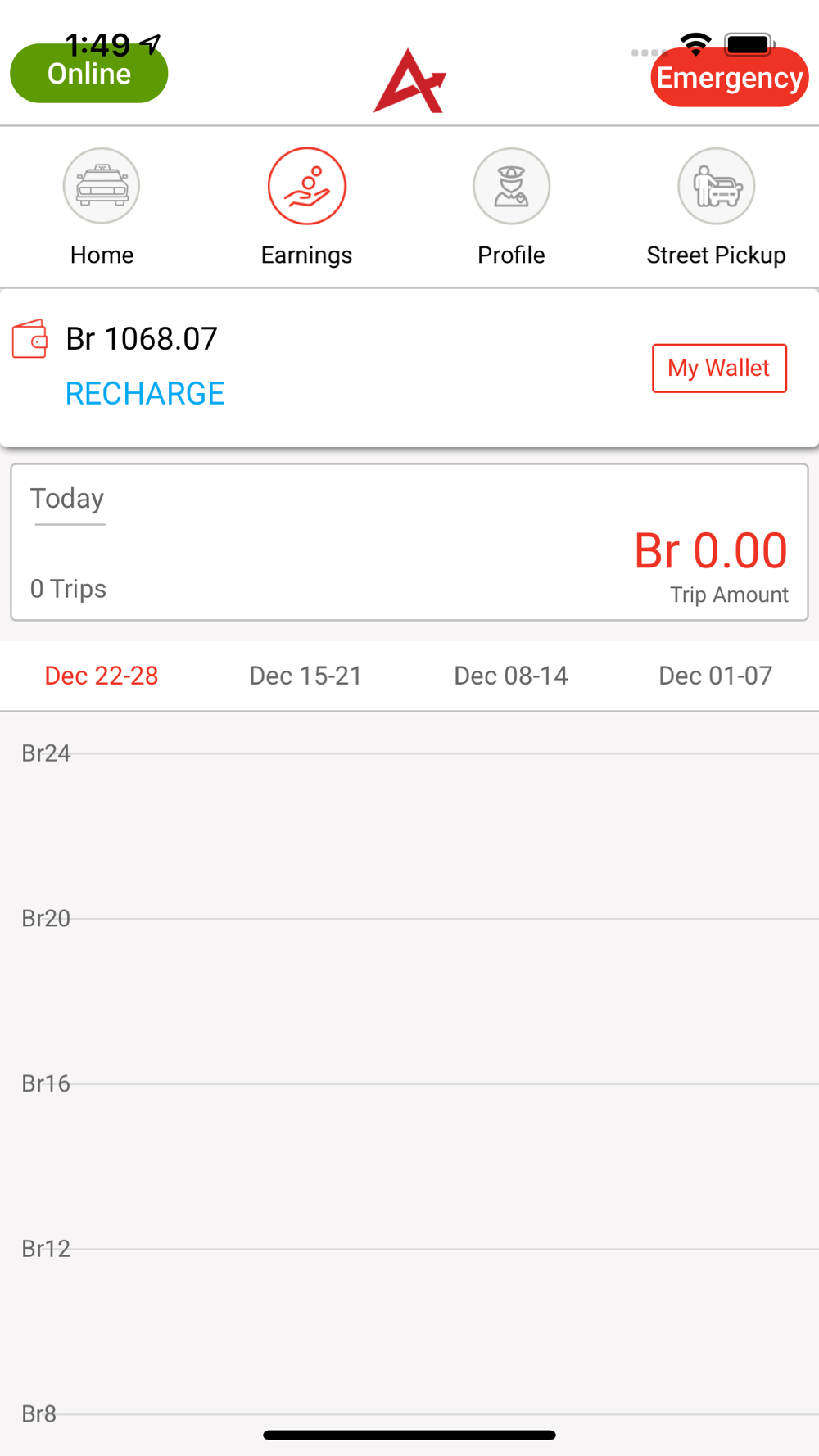Image resolution: width=819 pixels, height=1456 pixels.
Task: Switch to Dec 01-07 week
Action: [x=715, y=676]
